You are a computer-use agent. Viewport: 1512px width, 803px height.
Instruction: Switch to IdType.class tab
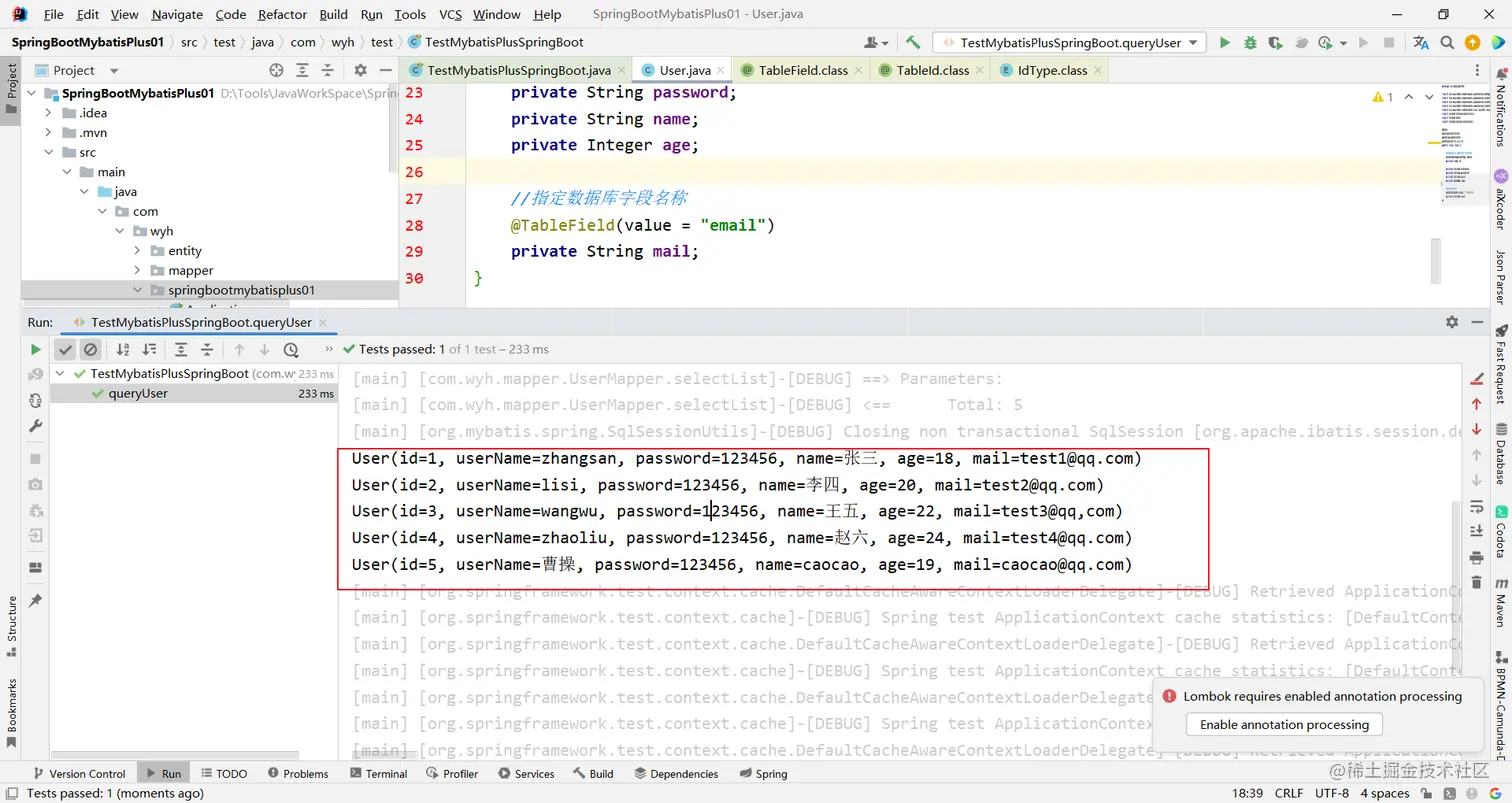(x=1052, y=70)
